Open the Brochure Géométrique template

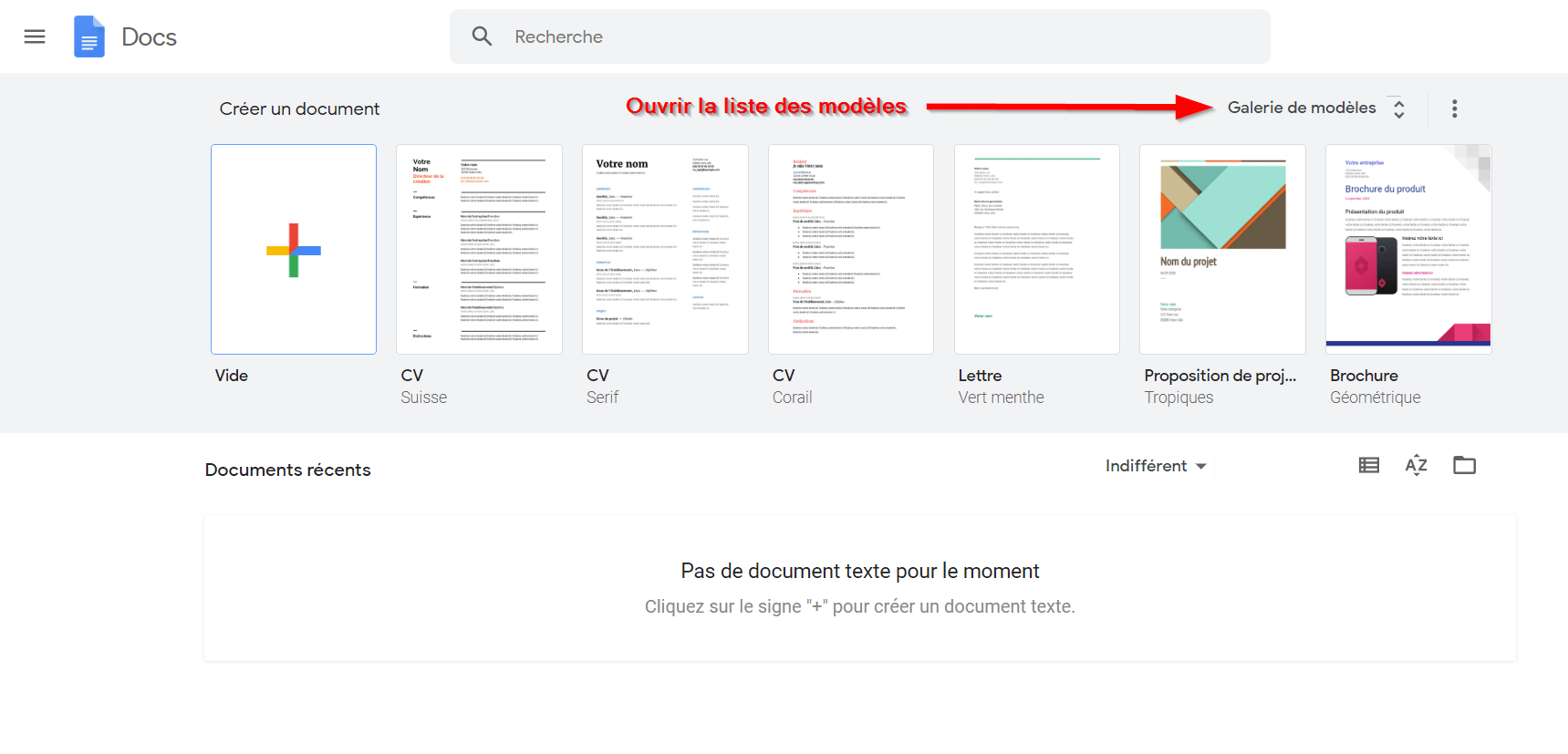[1408, 249]
